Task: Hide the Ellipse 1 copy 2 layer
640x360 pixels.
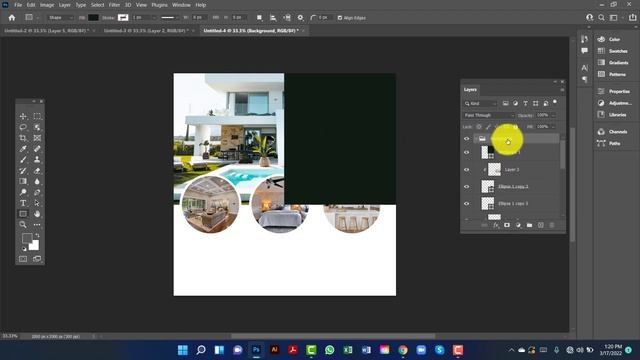Action: (467, 187)
